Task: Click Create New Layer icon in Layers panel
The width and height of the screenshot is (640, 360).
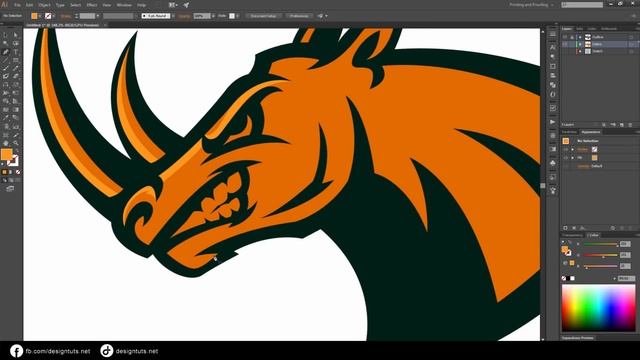Action: [622, 124]
